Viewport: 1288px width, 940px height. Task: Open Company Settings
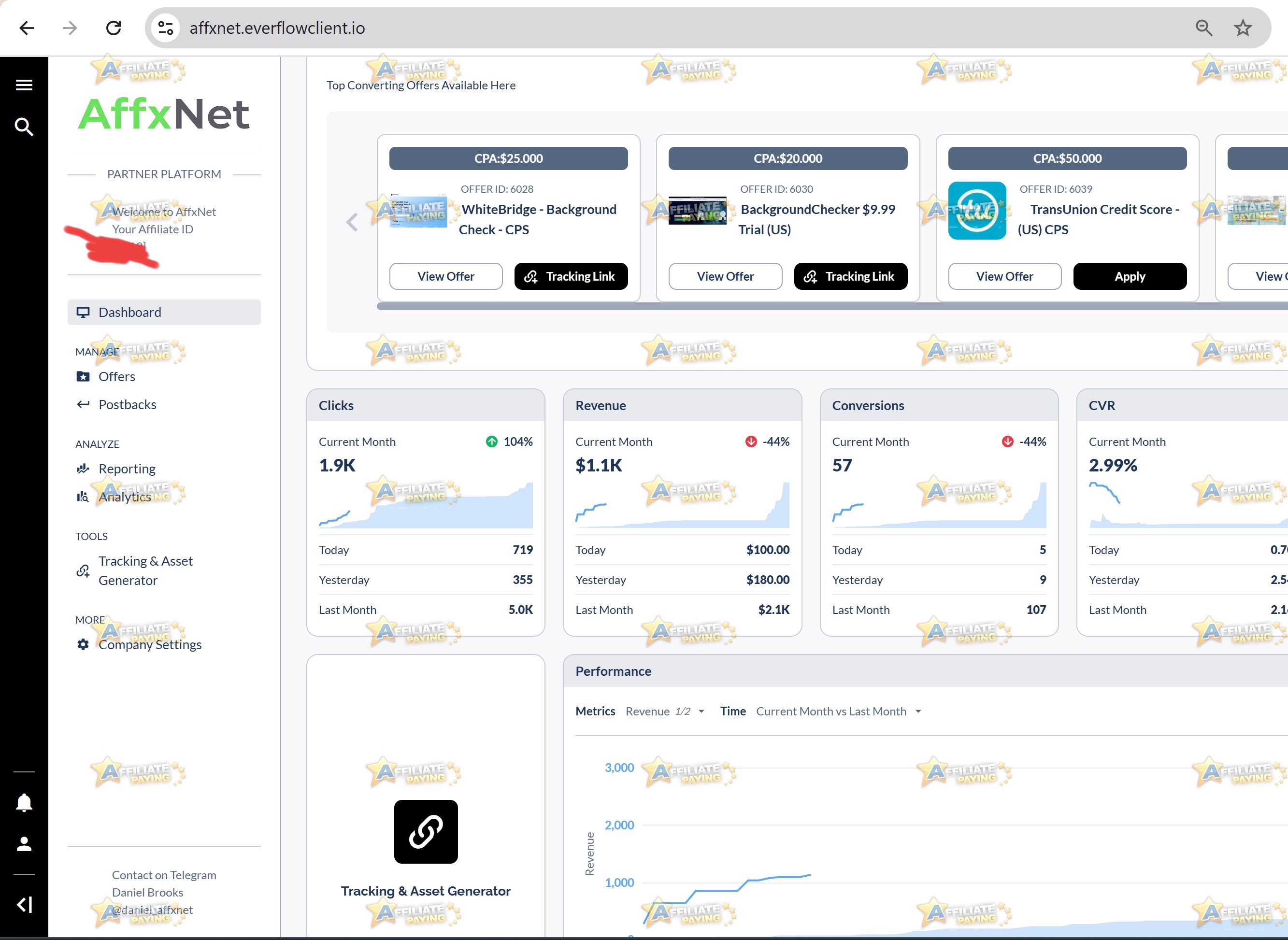click(x=139, y=645)
